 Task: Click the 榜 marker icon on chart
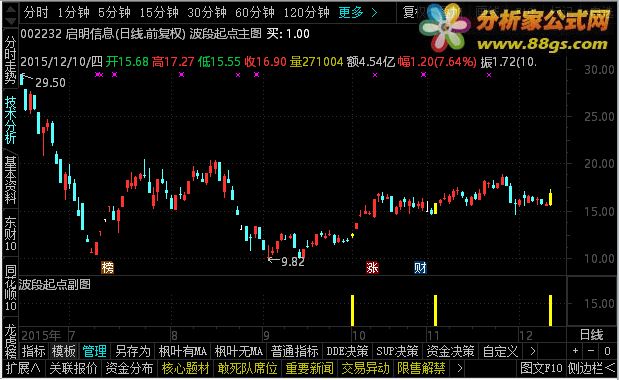(x=107, y=268)
